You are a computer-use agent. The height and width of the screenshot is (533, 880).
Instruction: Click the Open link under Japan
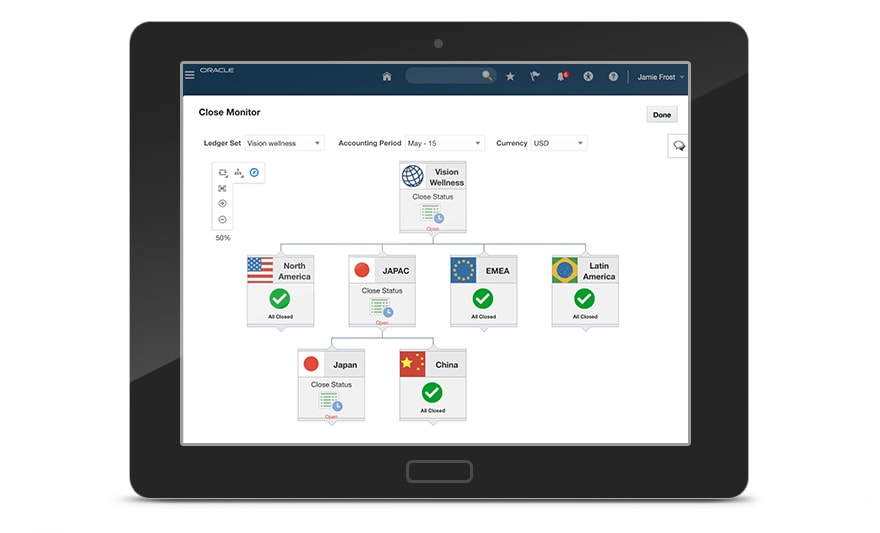[331, 417]
